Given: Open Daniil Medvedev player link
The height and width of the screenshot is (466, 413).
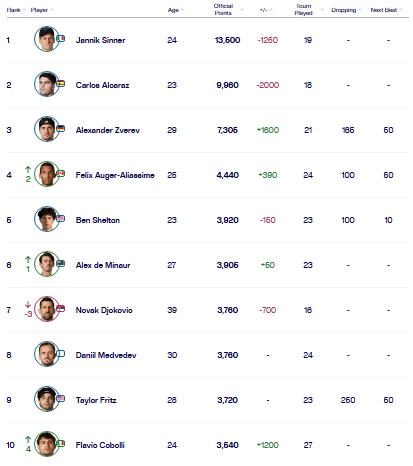Looking at the screenshot, I should 106,355.
